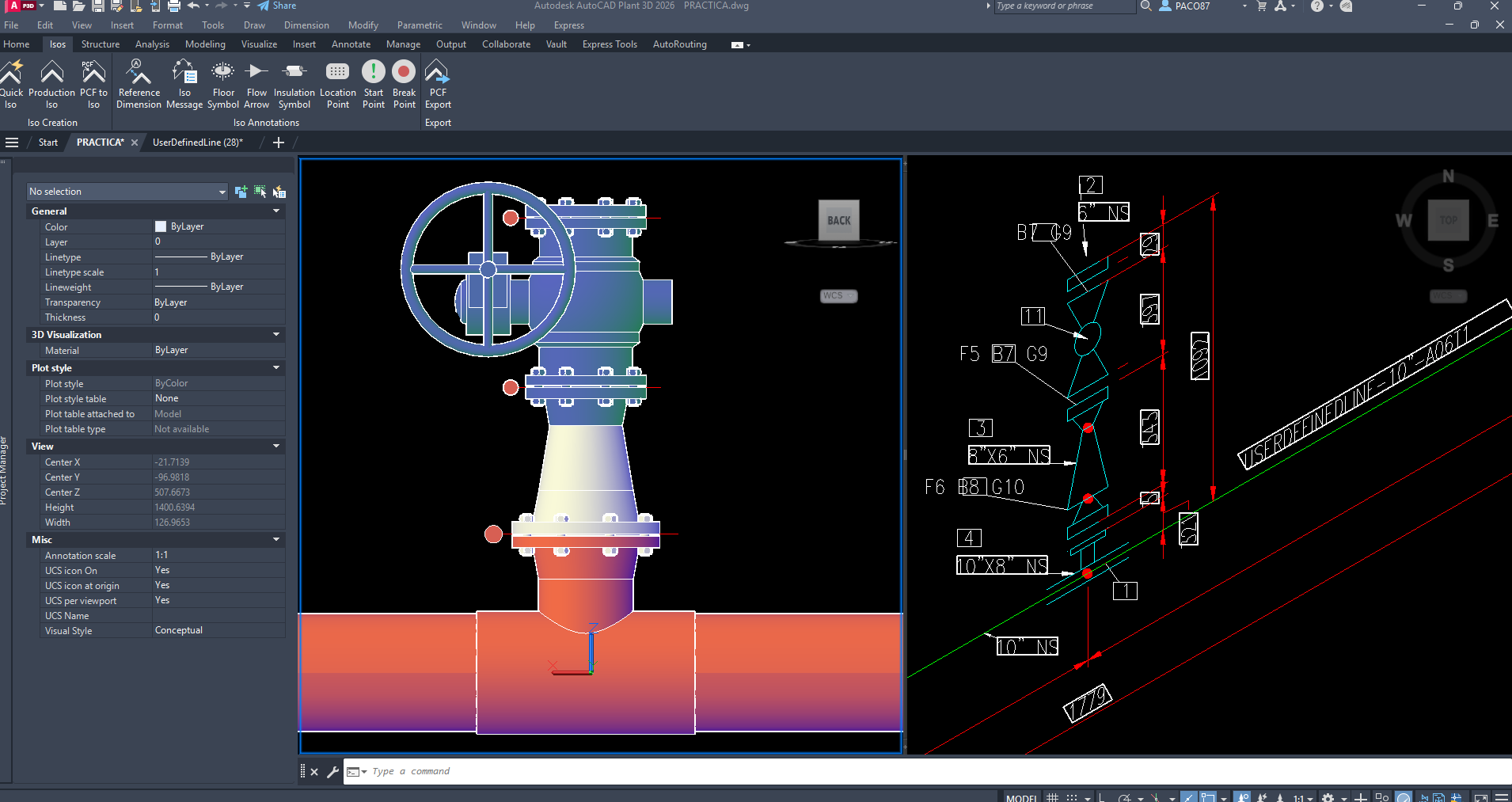Collapse the 3D Visualization section

pos(275,334)
